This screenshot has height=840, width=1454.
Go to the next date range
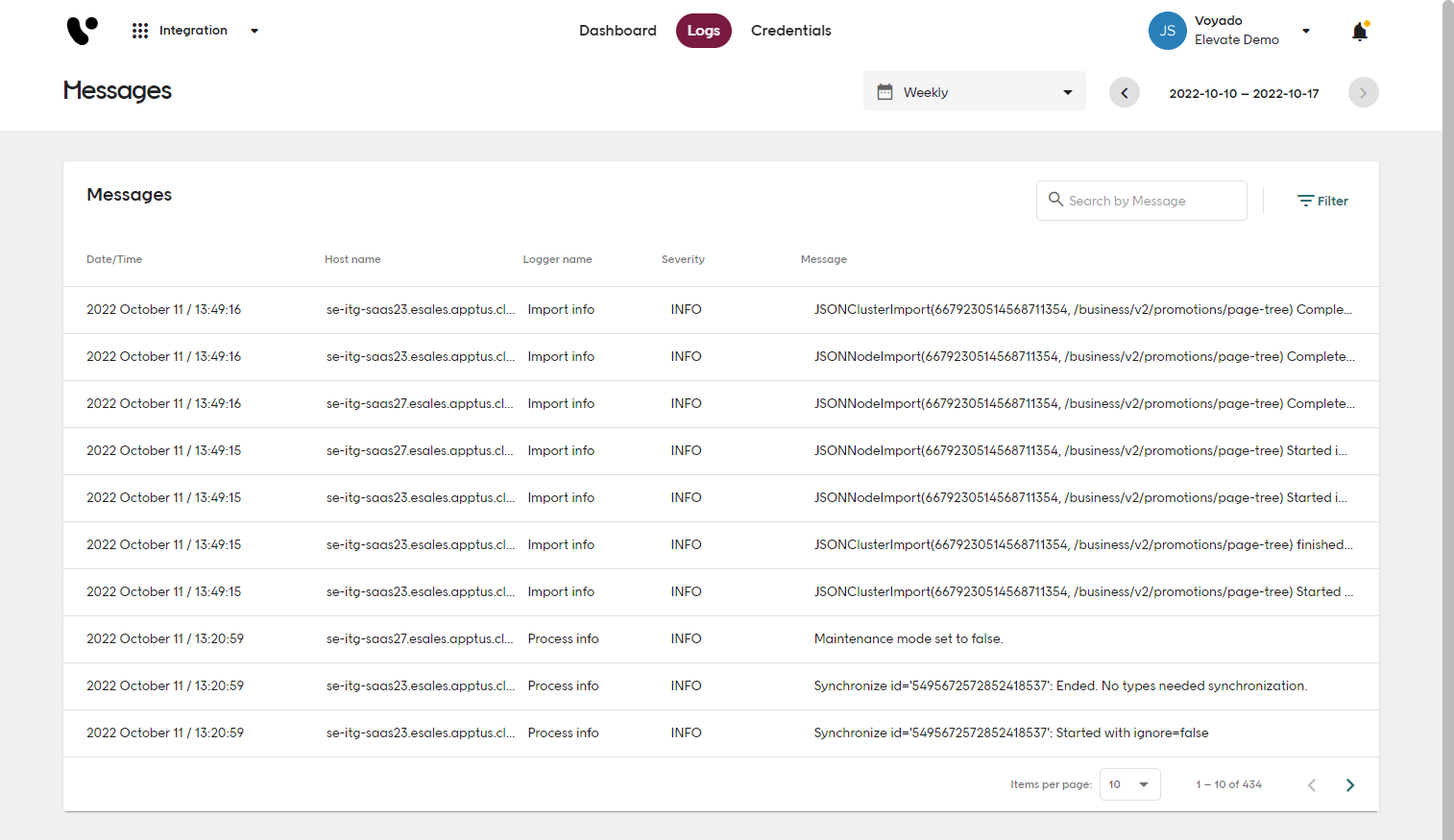click(1364, 92)
